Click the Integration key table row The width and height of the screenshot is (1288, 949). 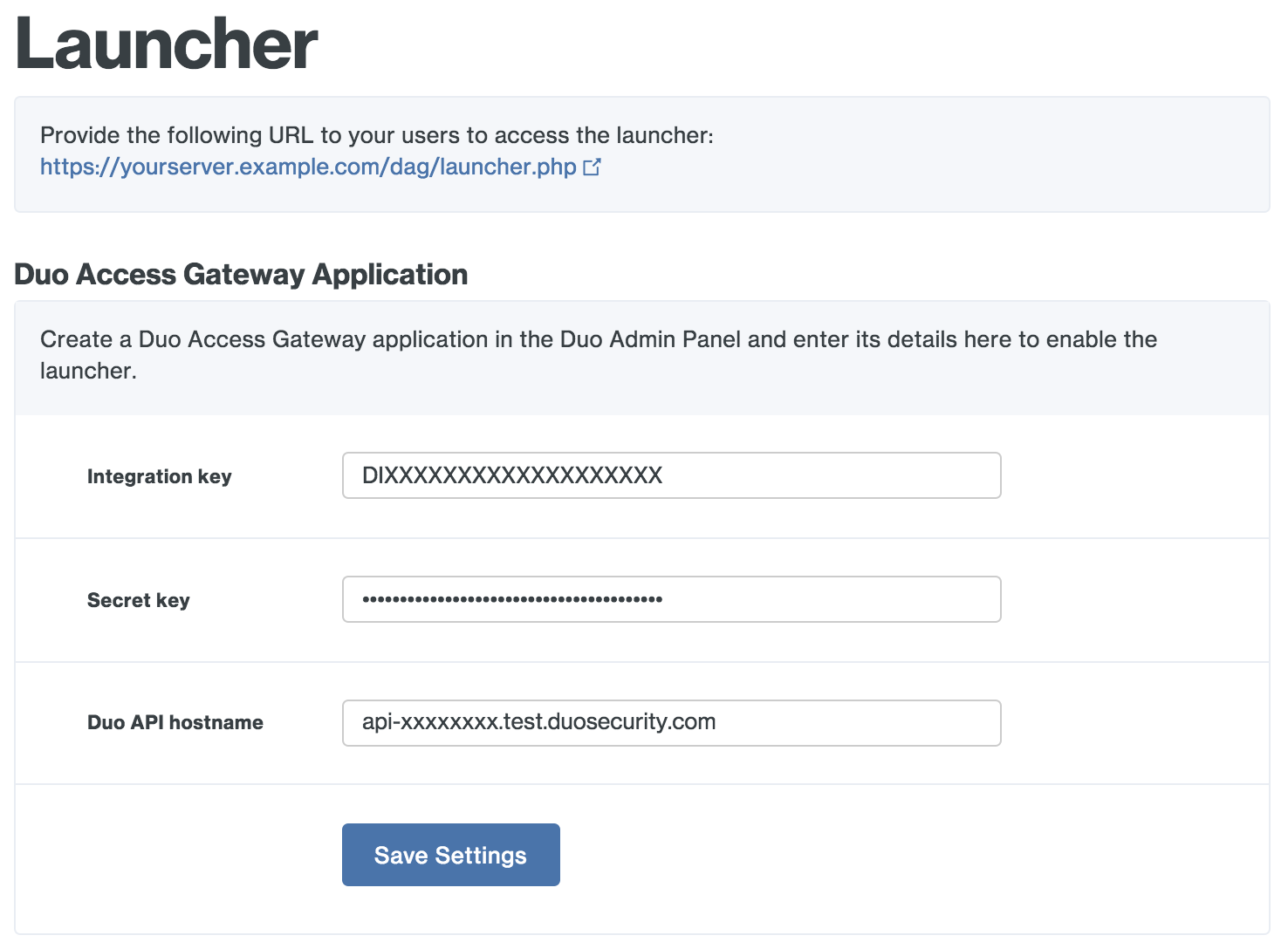(x=1134, y=476)
